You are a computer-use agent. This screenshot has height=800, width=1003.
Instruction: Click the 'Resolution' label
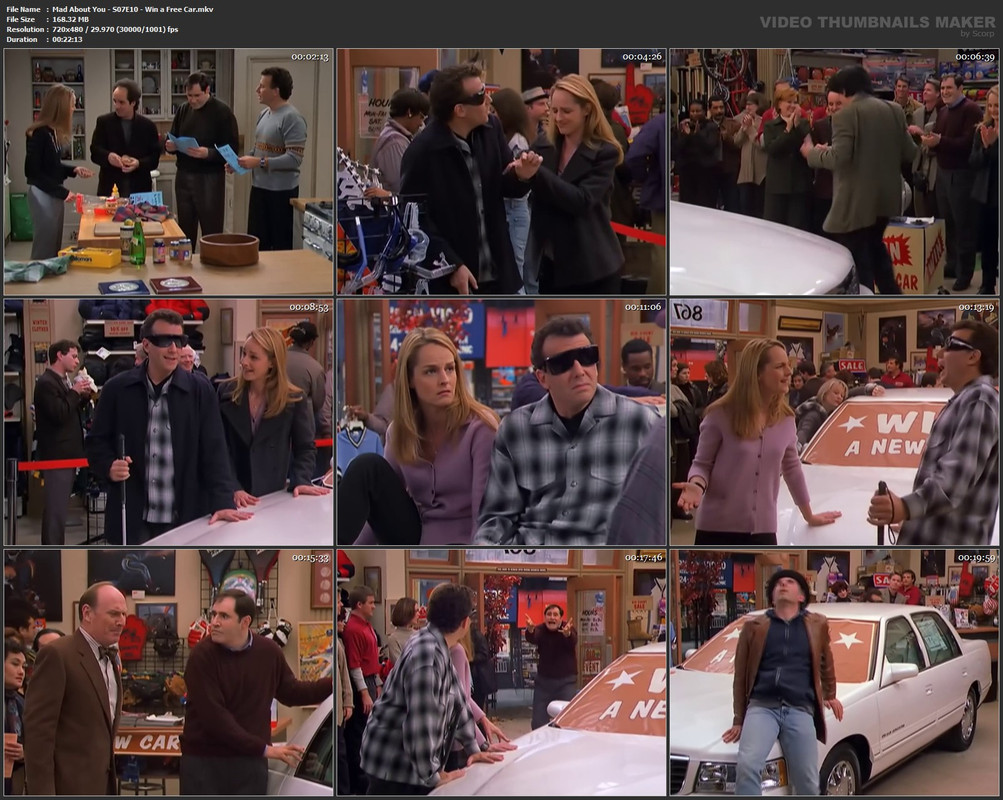point(26,29)
